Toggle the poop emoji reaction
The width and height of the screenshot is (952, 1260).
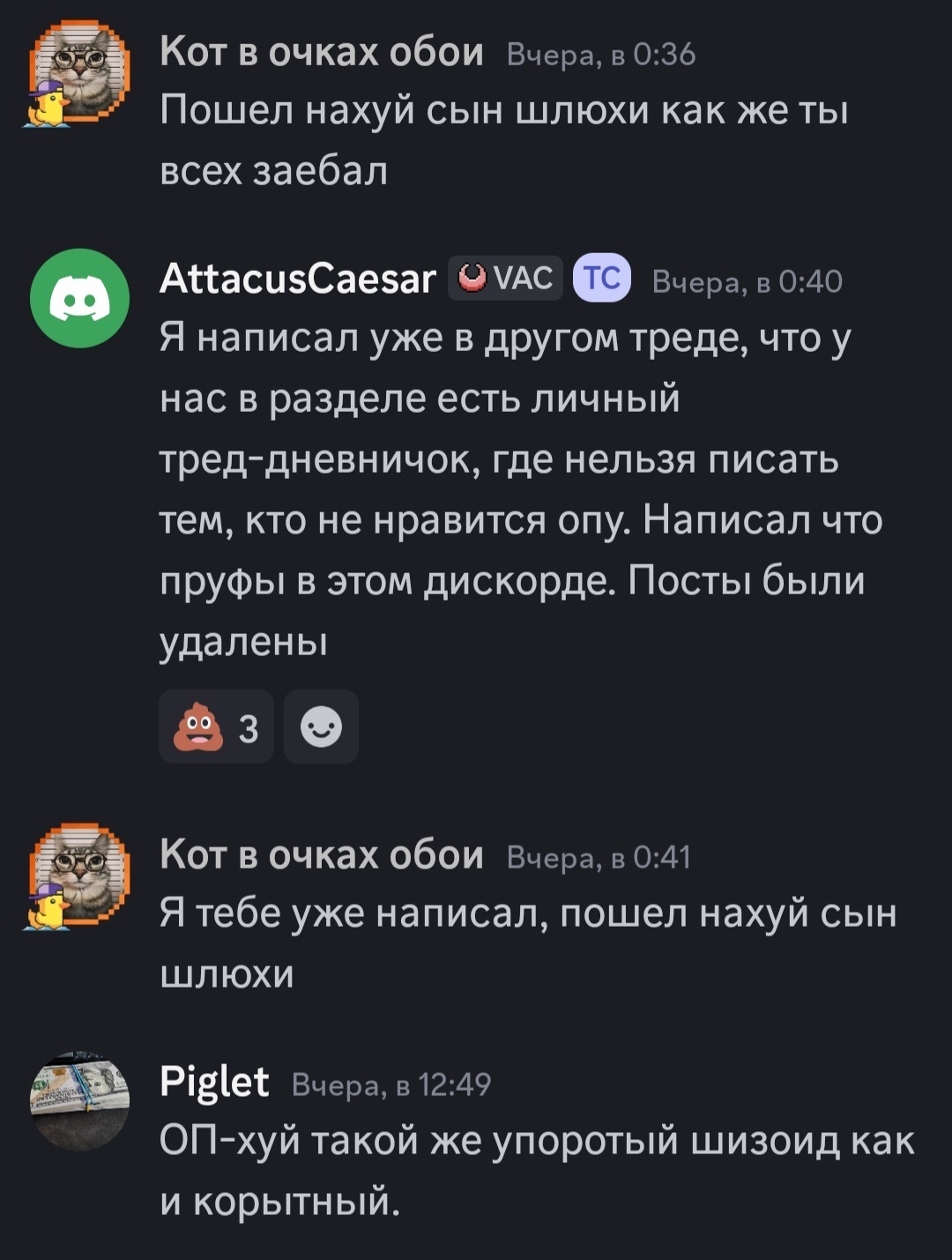216,727
